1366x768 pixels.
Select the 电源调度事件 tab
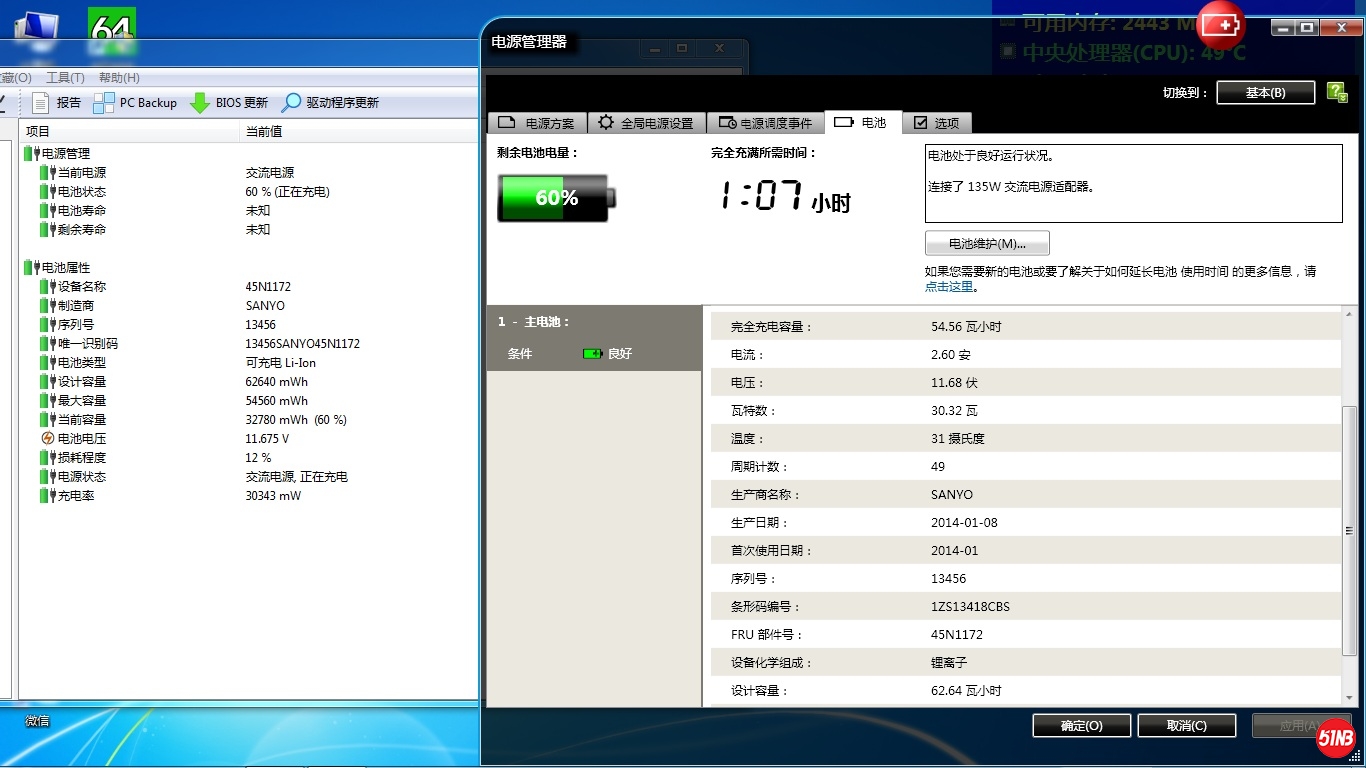pos(765,123)
